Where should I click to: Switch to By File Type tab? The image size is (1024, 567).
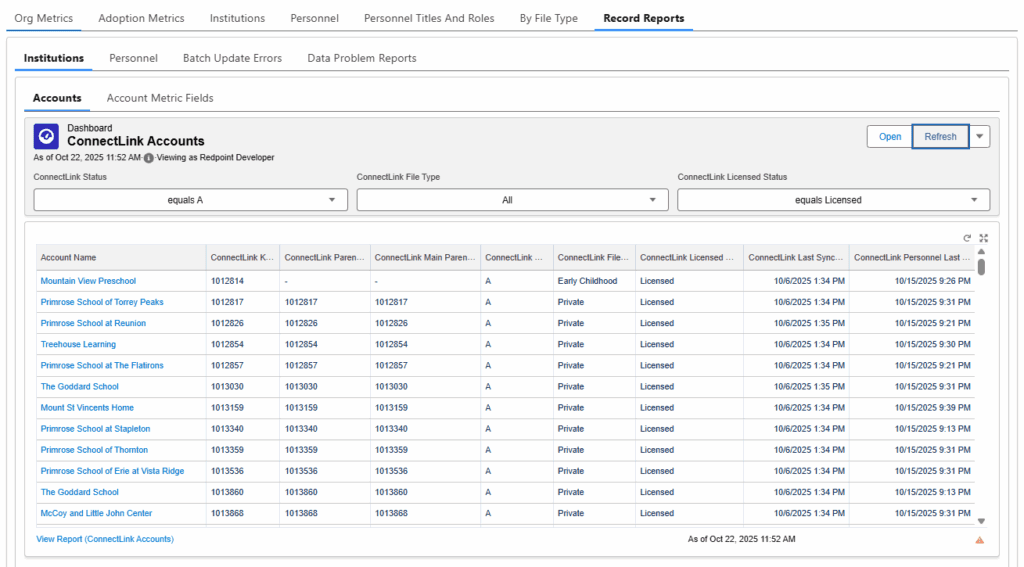[549, 18]
